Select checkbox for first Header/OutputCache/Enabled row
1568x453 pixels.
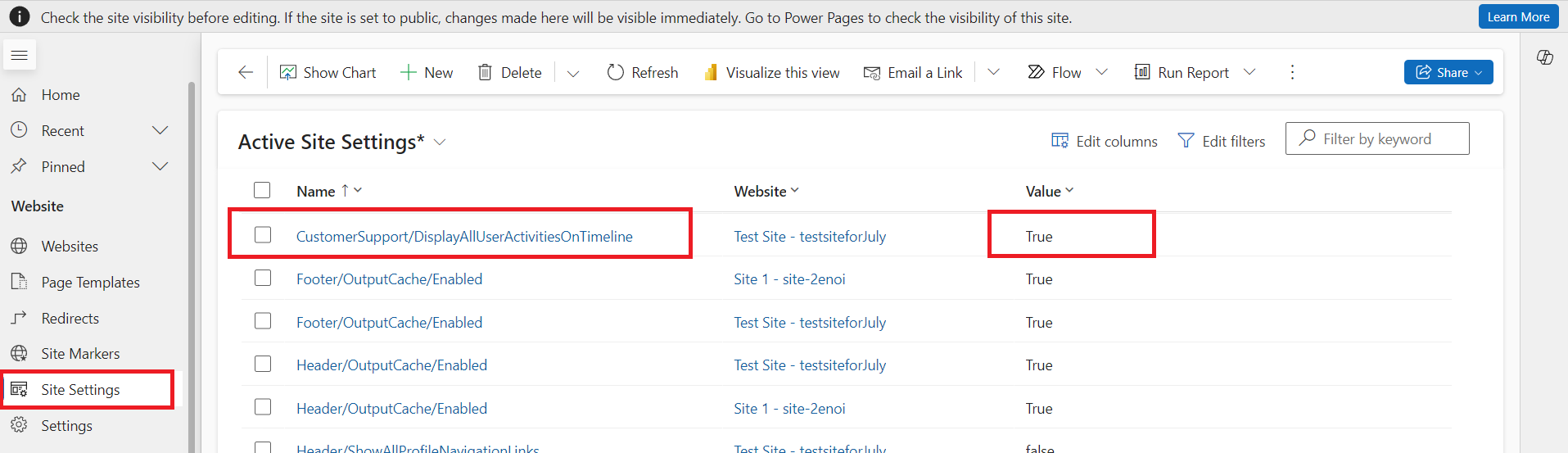click(263, 364)
